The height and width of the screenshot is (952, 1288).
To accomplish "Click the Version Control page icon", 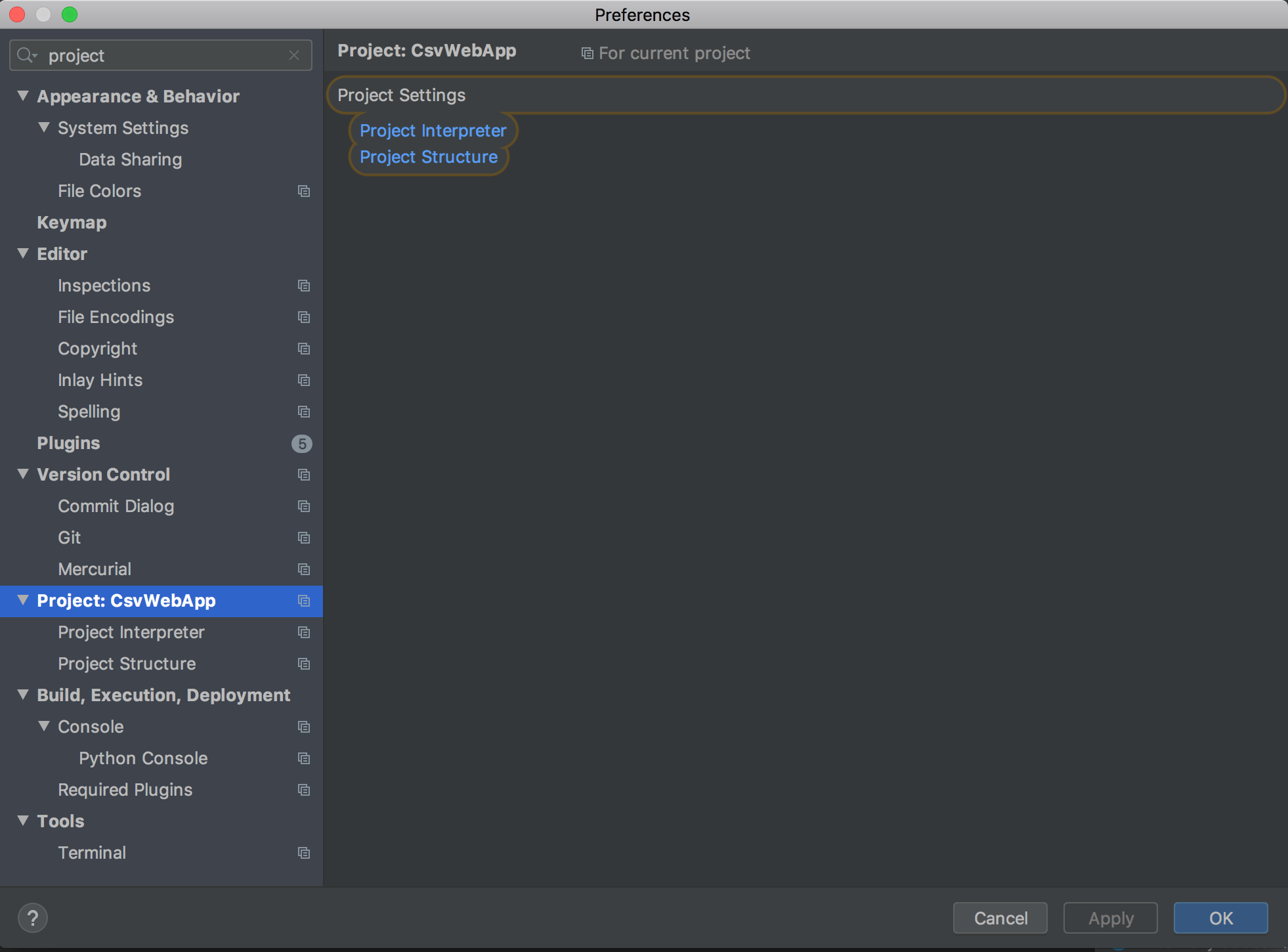I will coord(304,474).
